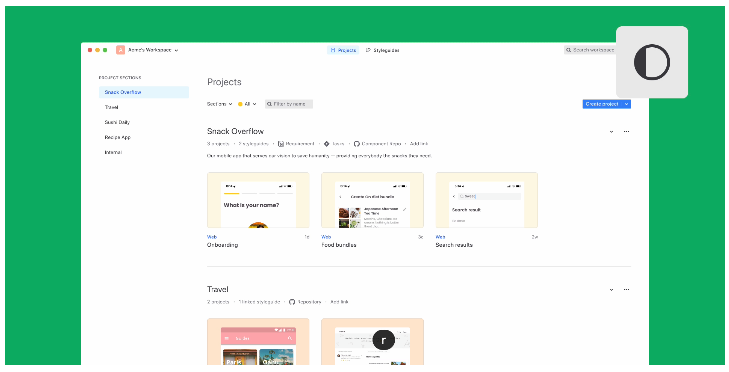729x372 pixels.
Task: Click the half-circle contrast theme icon
Action: tap(651, 62)
